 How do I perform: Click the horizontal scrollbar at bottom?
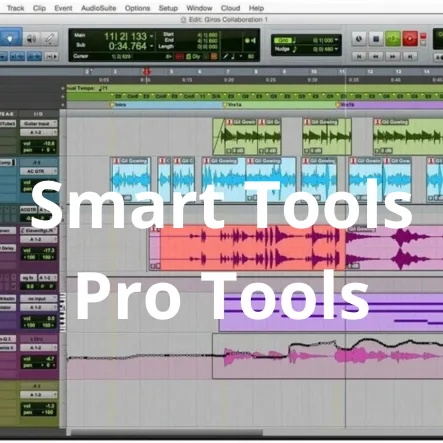168,433
